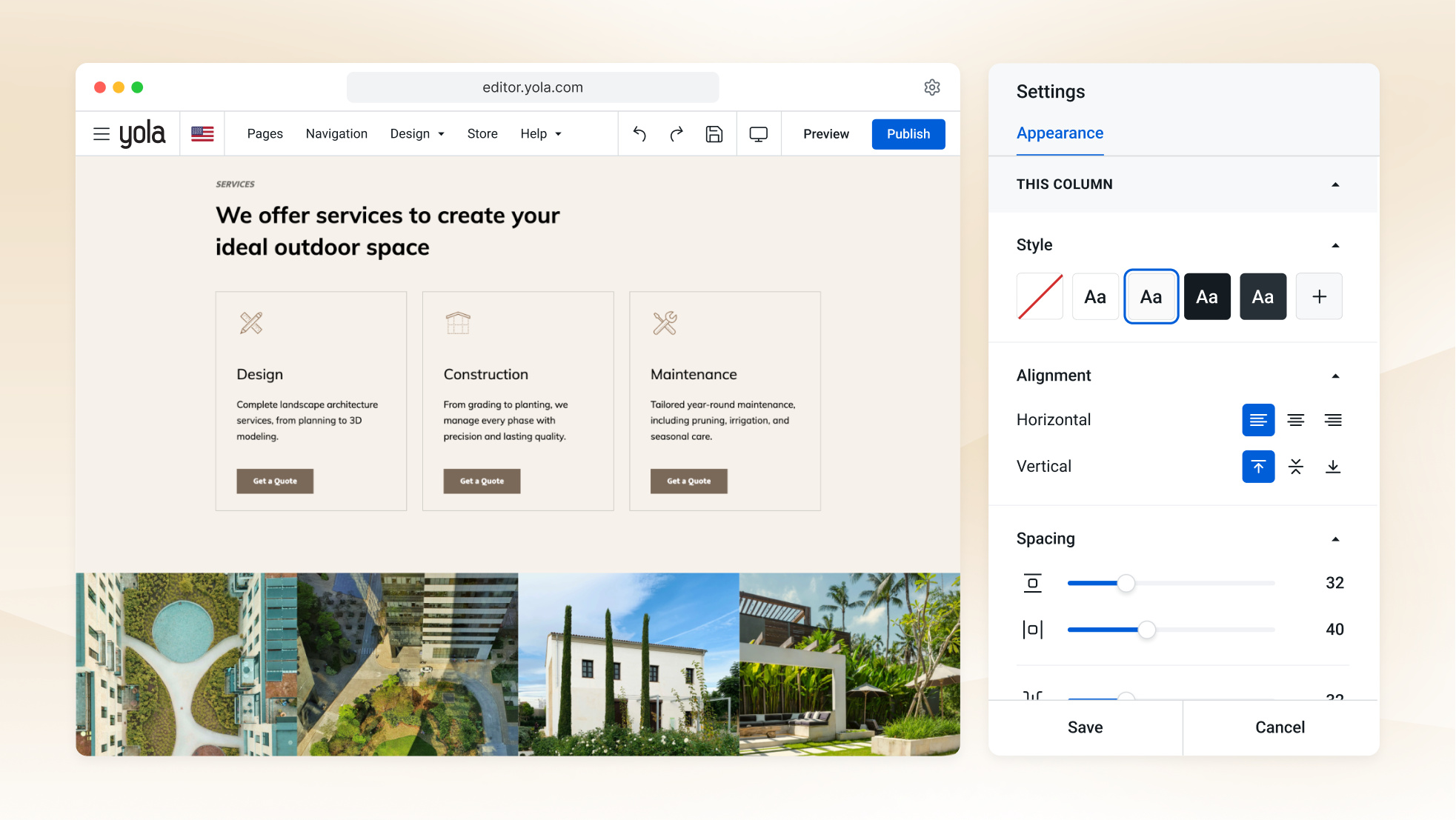Click the Construction card building icon
The height and width of the screenshot is (820, 1456).
458,323
